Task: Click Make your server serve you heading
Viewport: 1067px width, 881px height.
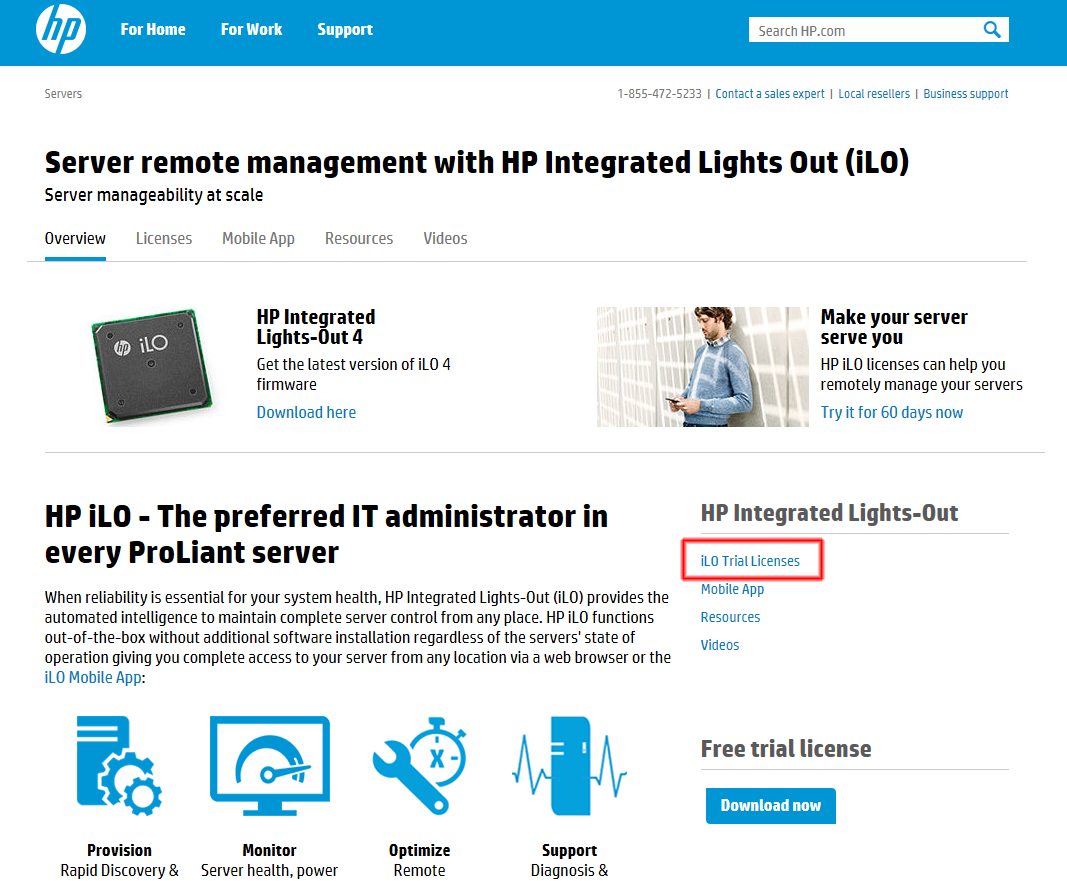Action: click(x=893, y=327)
